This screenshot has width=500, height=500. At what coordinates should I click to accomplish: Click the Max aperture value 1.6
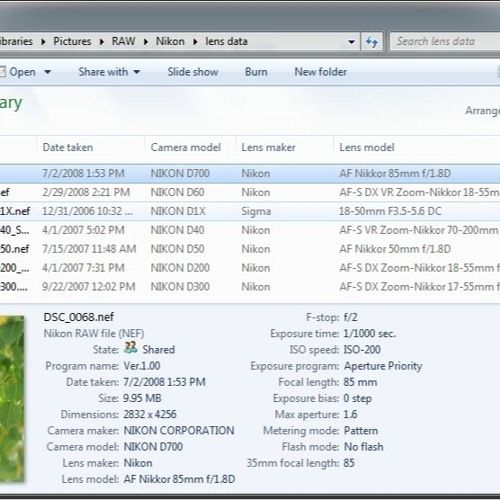[350, 414]
